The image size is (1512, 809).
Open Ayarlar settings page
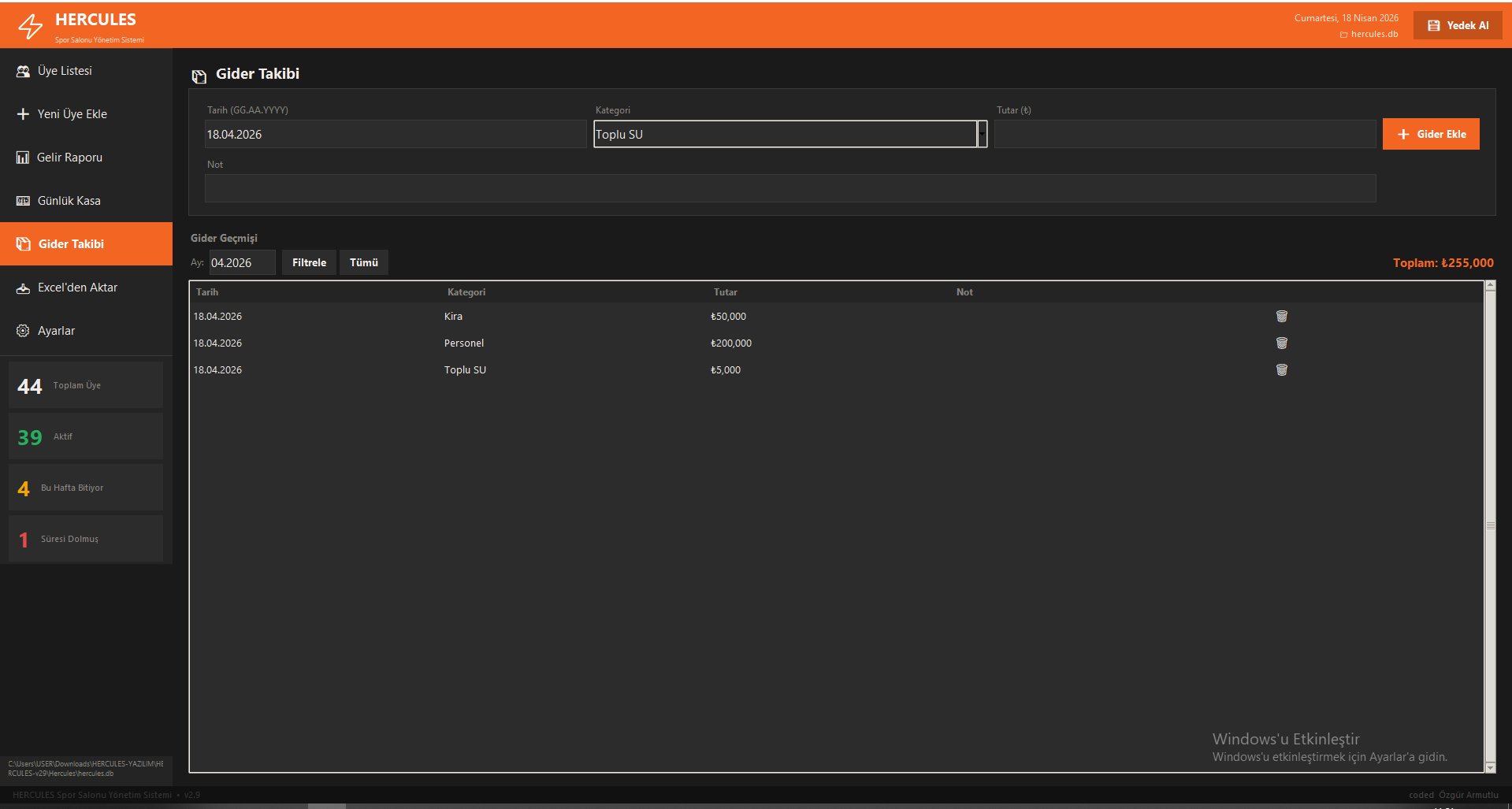56,331
